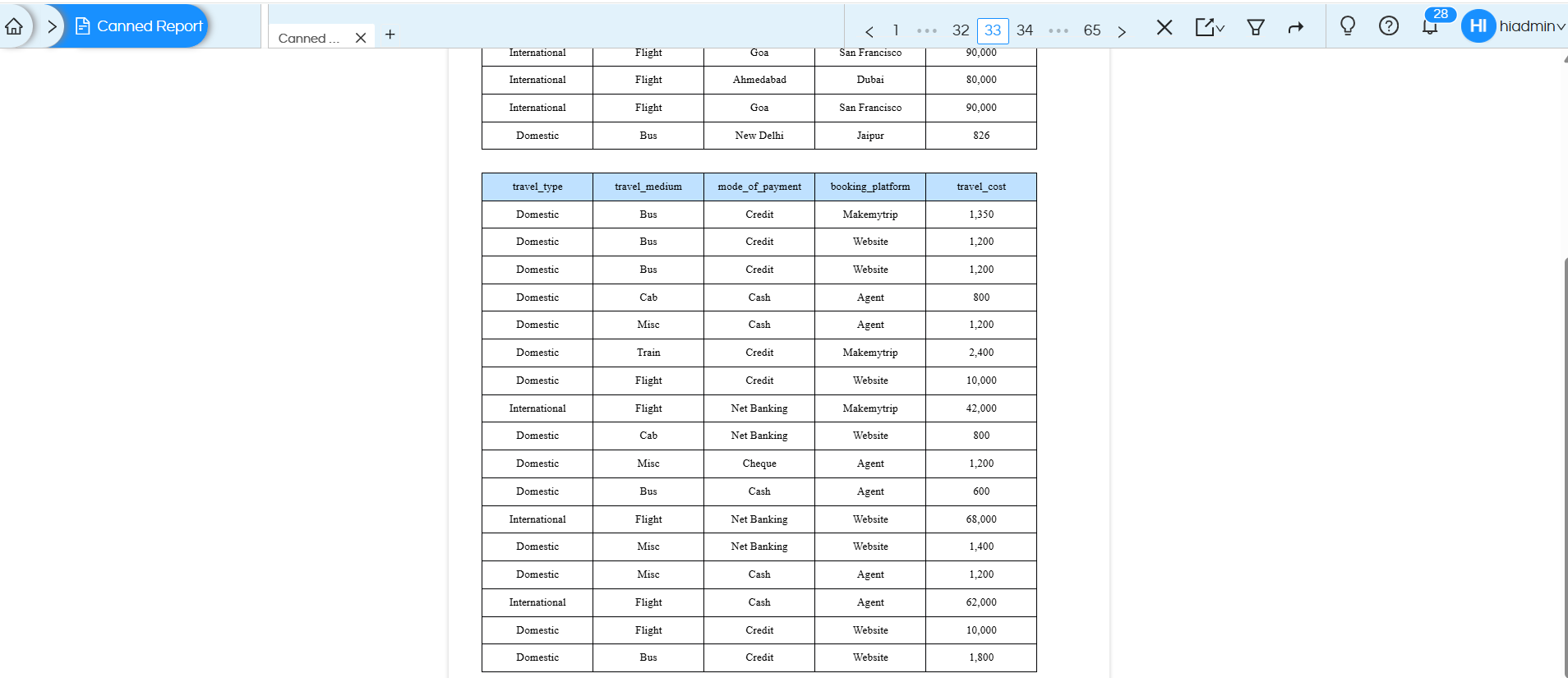Click the travel_type column header
The width and height of the screenshot is (1568, 678).
[537, 187]
